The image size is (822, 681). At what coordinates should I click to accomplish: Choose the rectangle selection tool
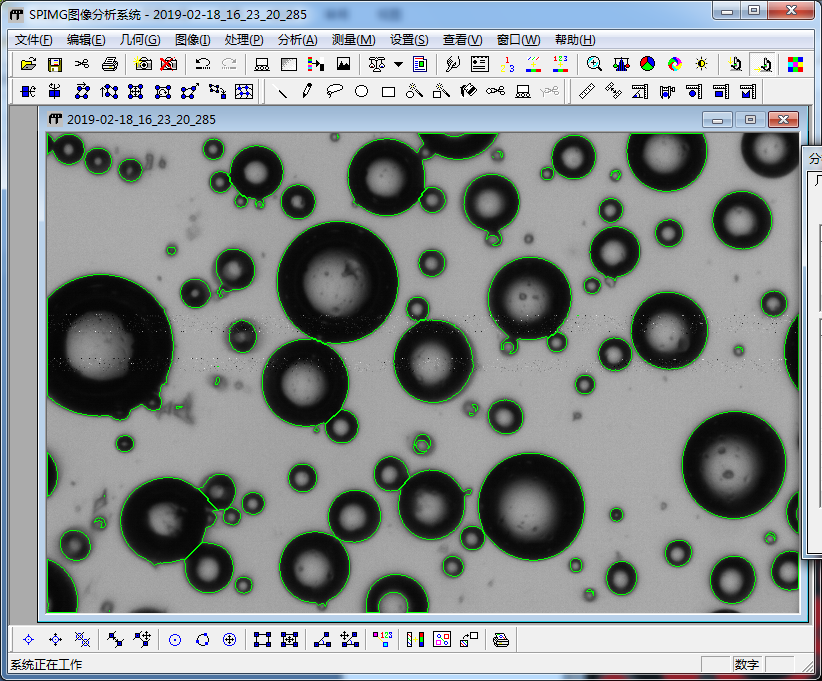[x=388, y=92]
